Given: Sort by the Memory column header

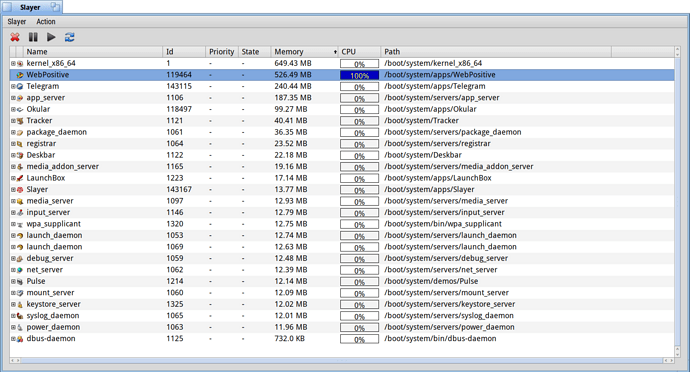Looking at the screenshot, I should pyautogui.click(x=305, y=52).
